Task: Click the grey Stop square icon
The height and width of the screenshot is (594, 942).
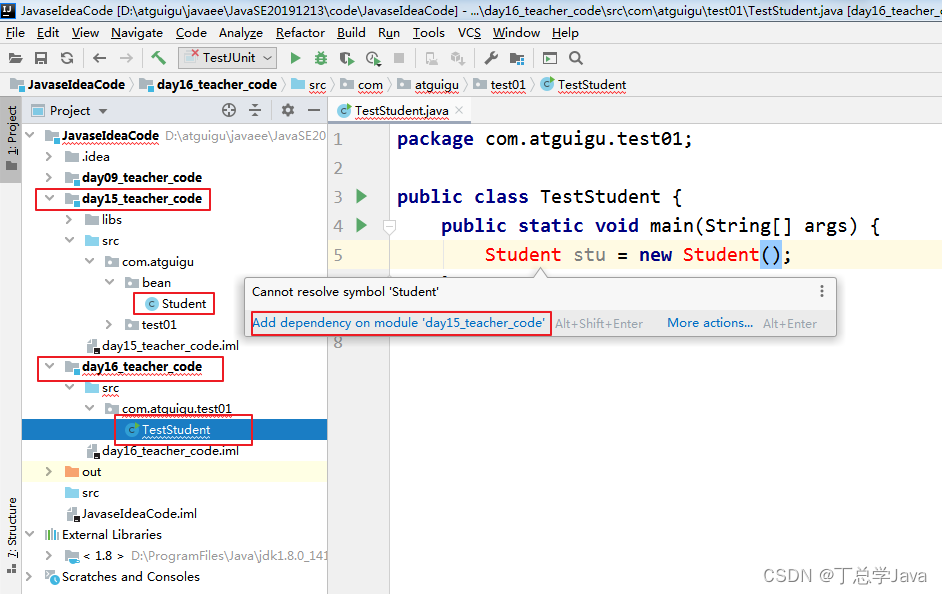Action: [399, 58]
